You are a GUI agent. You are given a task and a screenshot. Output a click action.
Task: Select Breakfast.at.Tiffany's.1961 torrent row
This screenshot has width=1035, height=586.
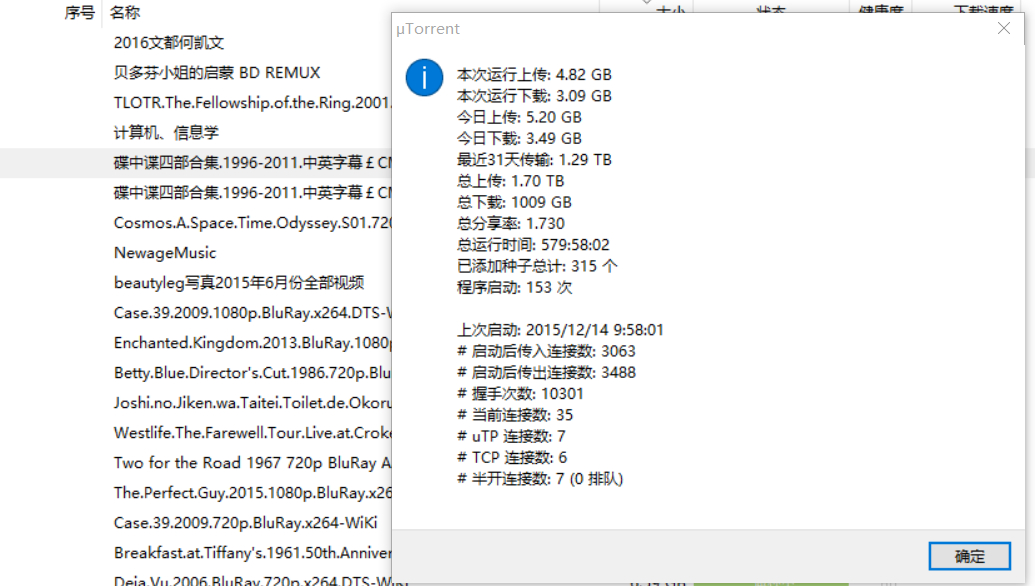[253, 553]
